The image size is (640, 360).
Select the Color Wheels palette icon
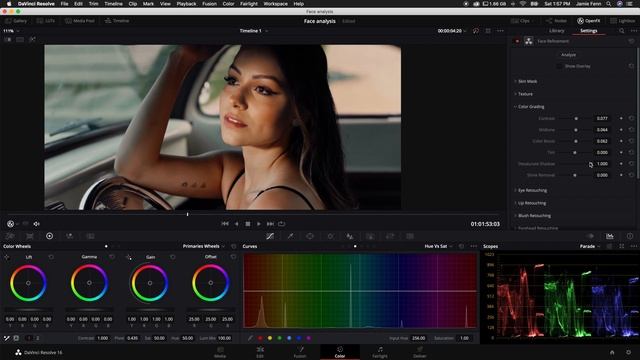49,236
